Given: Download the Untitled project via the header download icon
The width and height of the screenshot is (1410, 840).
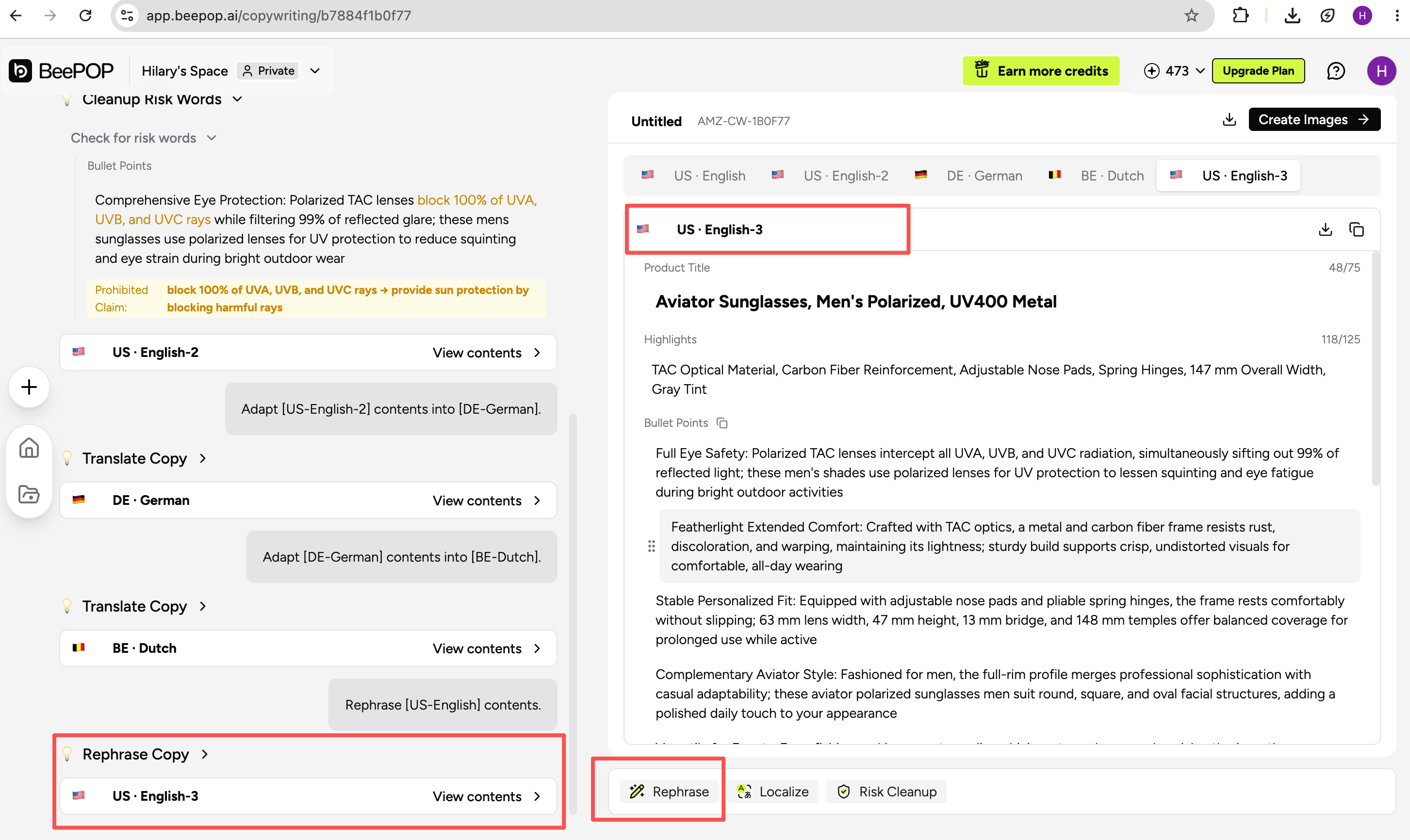Looking at the screenshot, I should tap(1229, 119).
